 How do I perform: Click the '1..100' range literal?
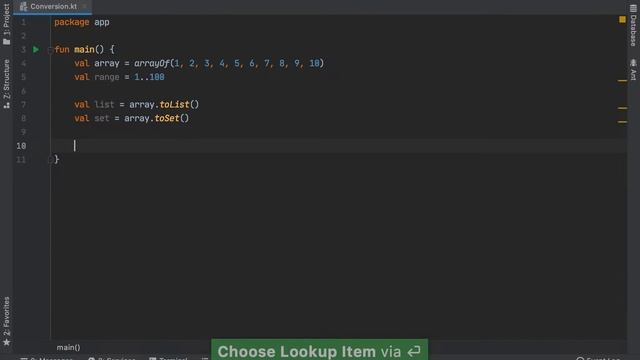tap(149, 77)
